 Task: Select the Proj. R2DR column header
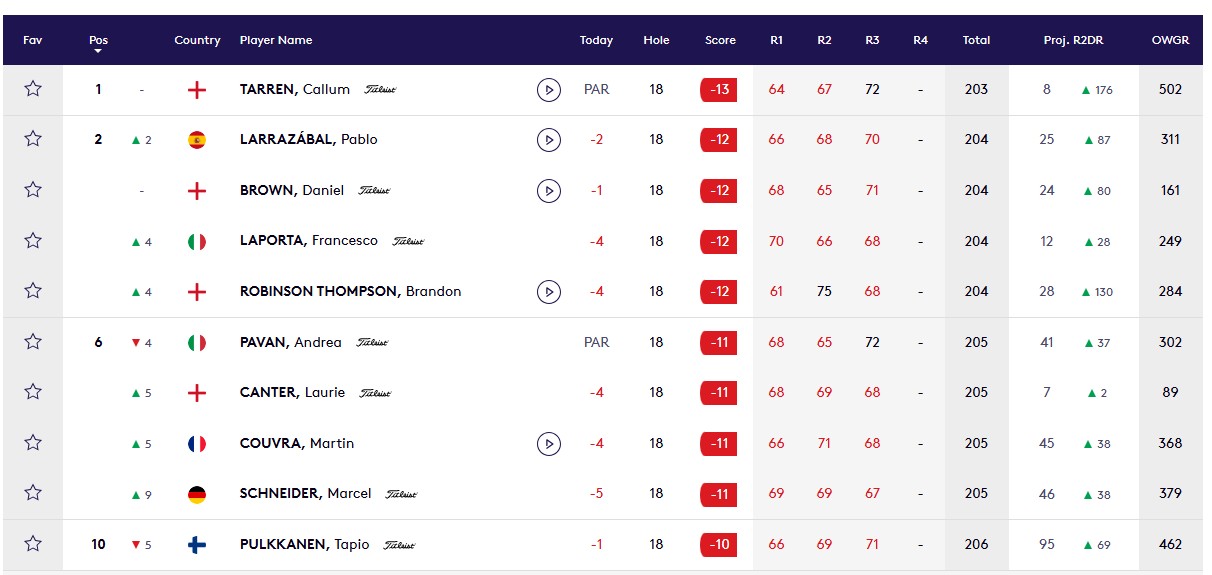[1071, 41]
